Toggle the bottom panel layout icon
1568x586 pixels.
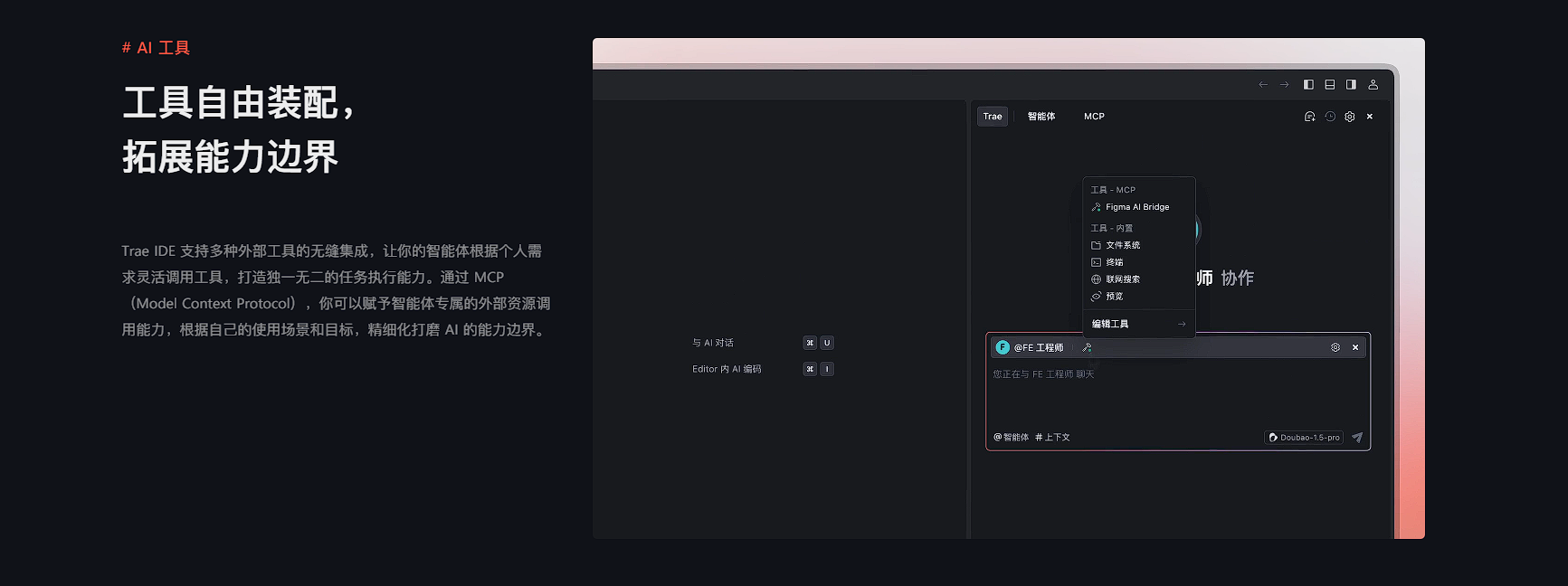1330,85
